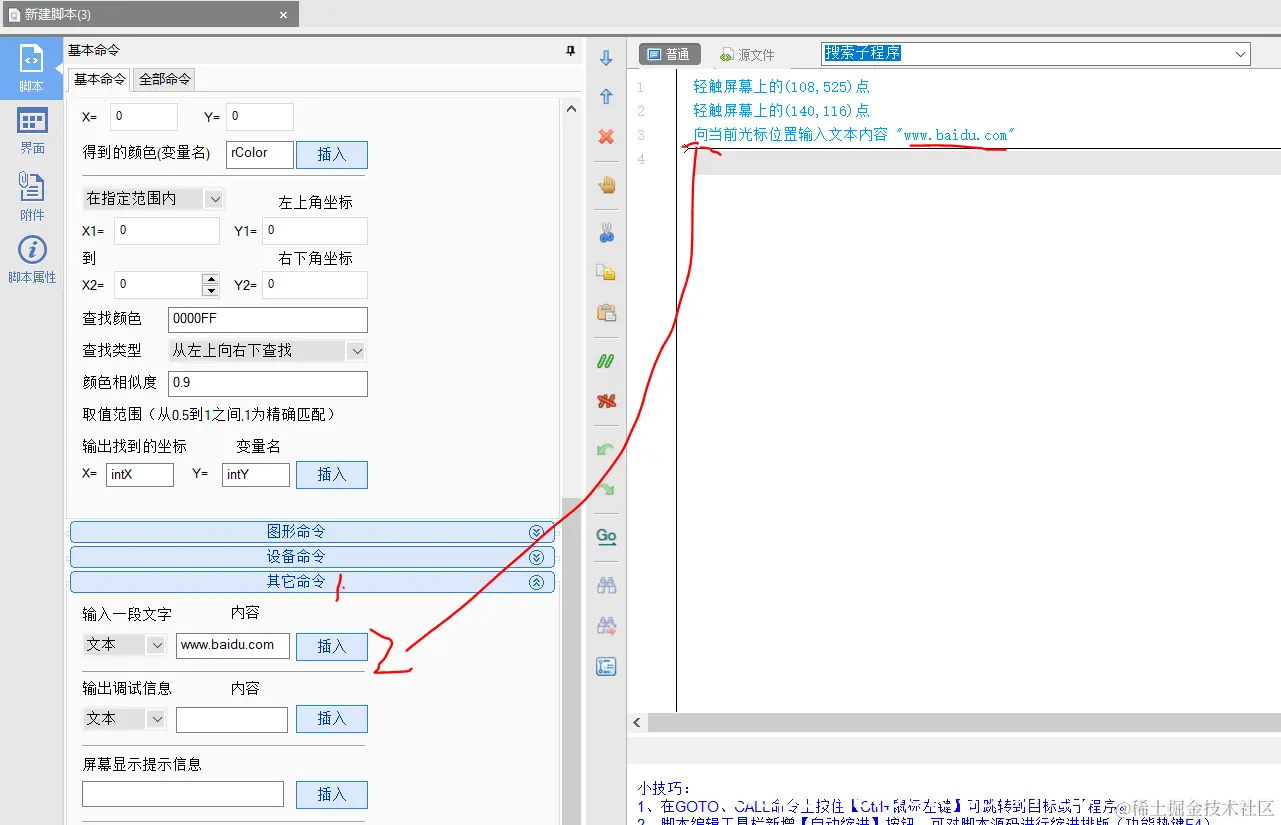This screenshot has height=825, width=1281.
Task: Move command down with blue arrow icon
Action: coord(606,57)
